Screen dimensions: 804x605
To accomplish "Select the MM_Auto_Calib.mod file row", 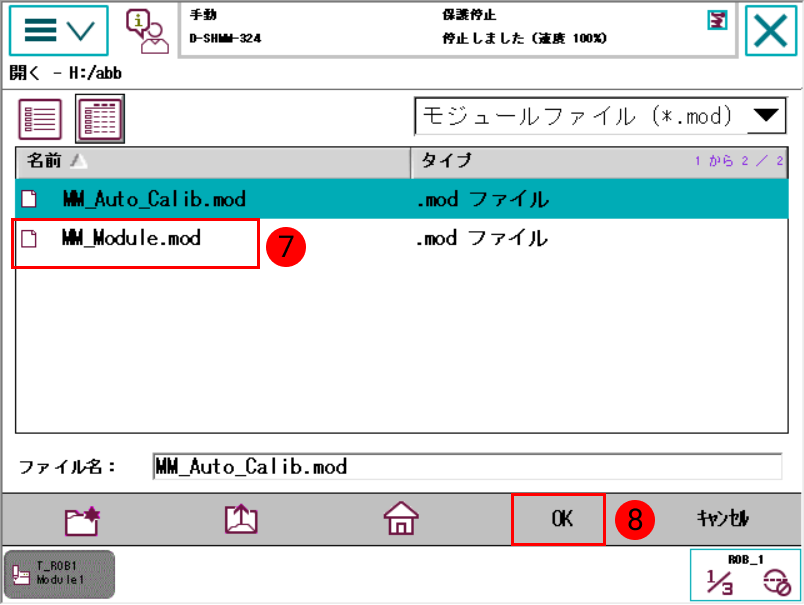I will [x=401, y=199].
